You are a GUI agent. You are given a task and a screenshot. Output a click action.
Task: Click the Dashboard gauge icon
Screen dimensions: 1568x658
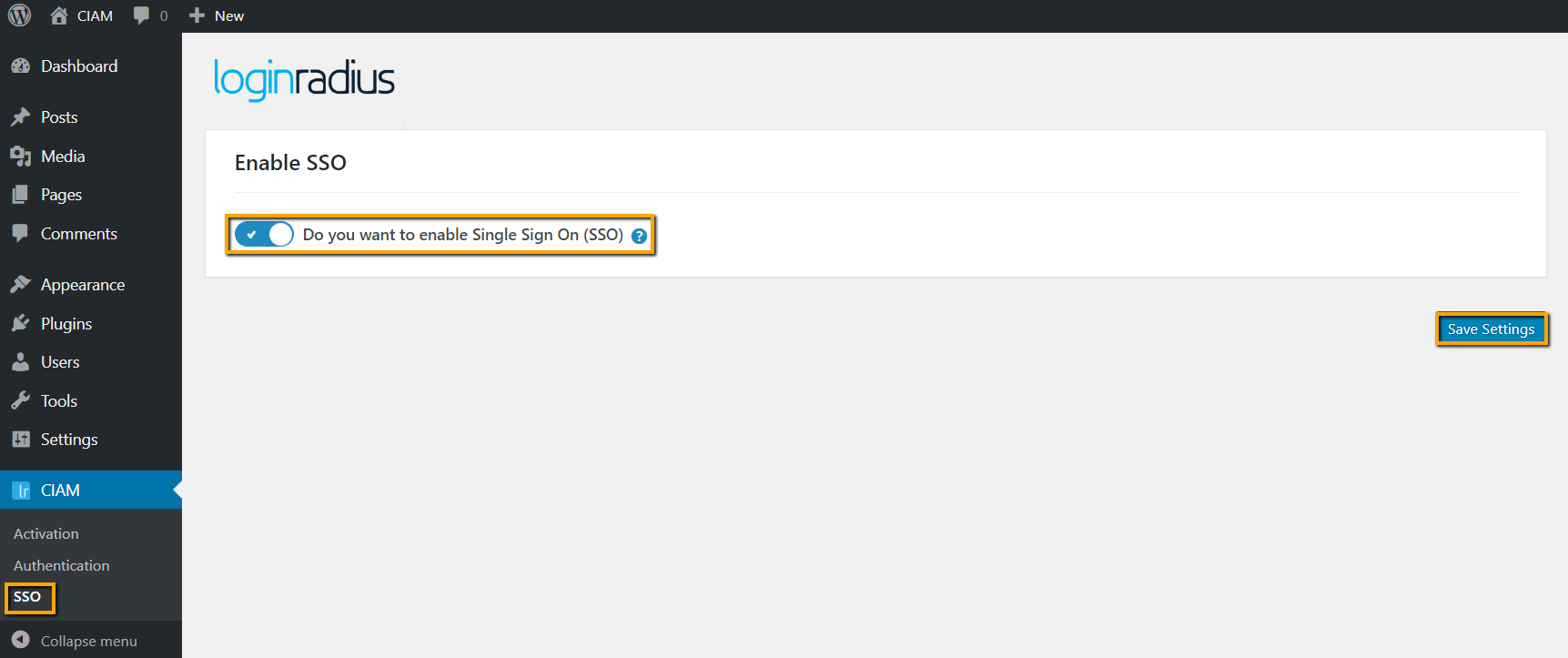pos(20,66)
